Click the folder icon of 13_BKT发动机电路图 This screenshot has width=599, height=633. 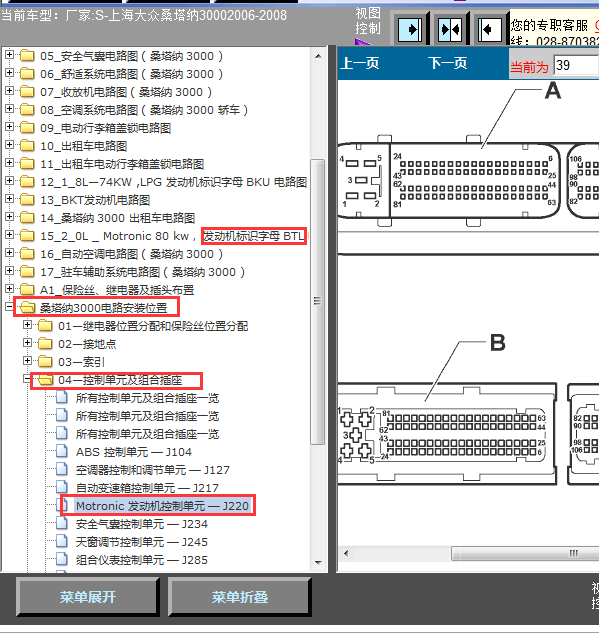click(x=27, y=199)
